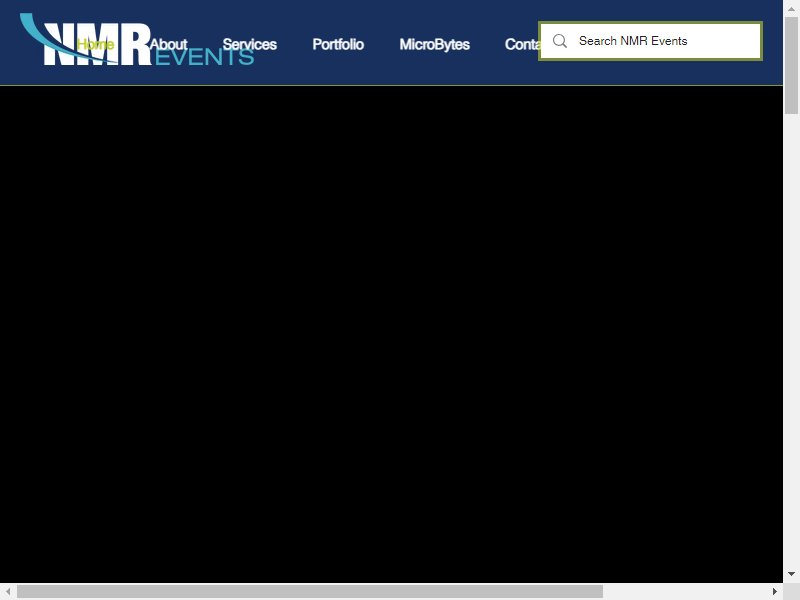Navigate to Portfolio
The height and width of the screenshot is (600, 800).
338,44
